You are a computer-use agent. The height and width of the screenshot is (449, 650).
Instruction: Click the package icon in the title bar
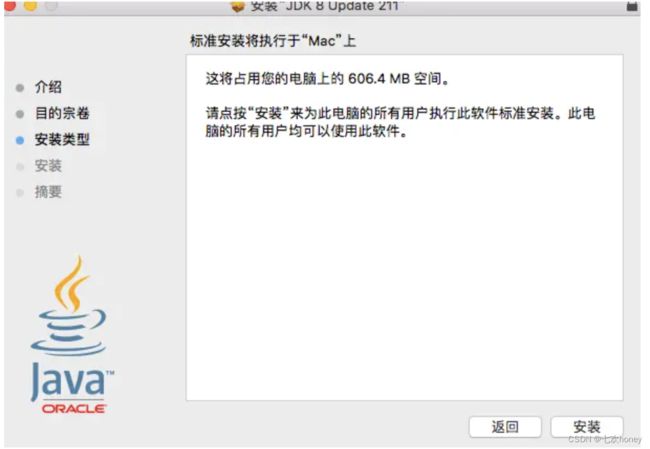point(238,6)
